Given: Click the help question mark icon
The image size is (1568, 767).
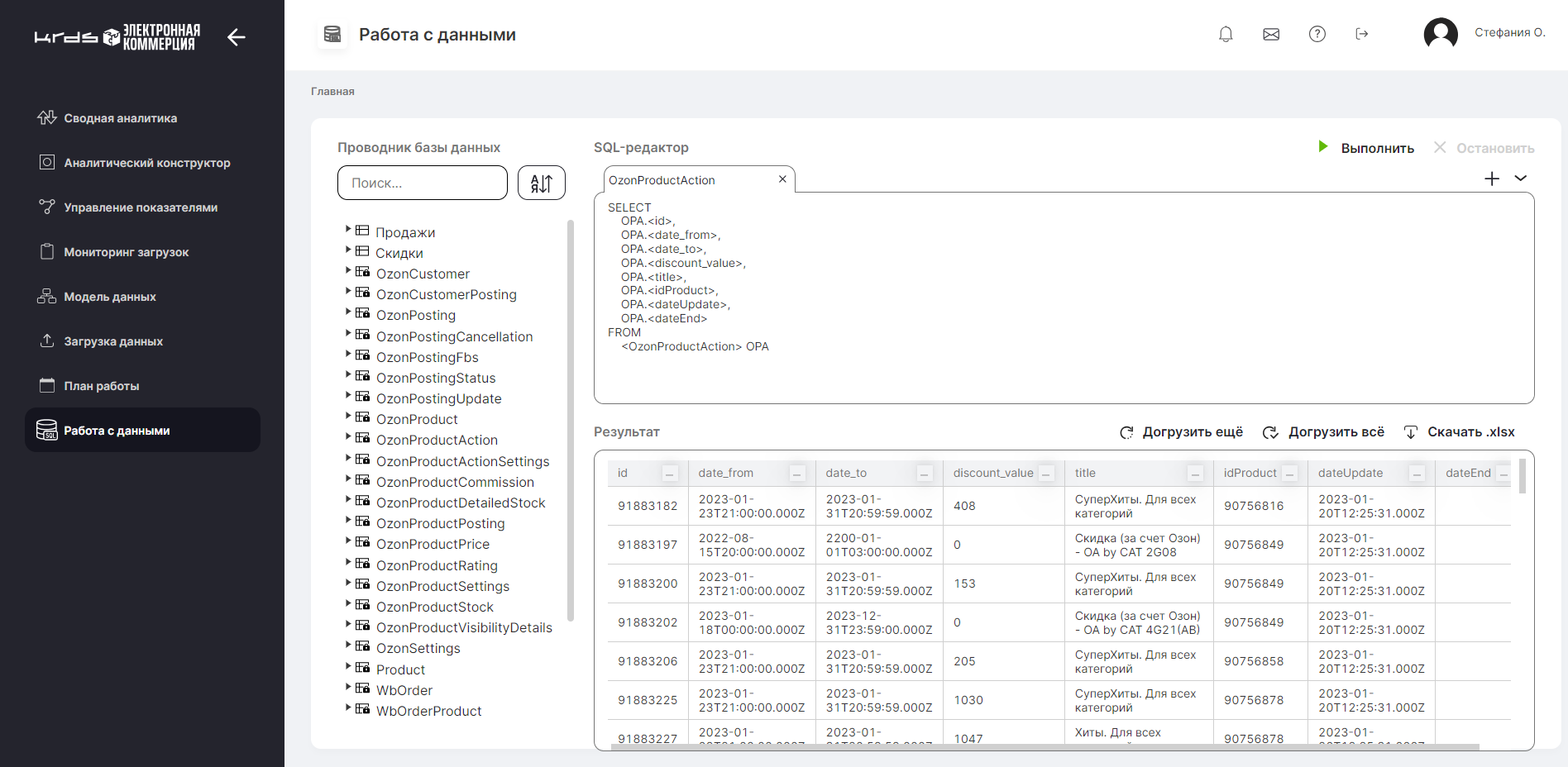Looking at the screenshot, I should coord(1317,34).
